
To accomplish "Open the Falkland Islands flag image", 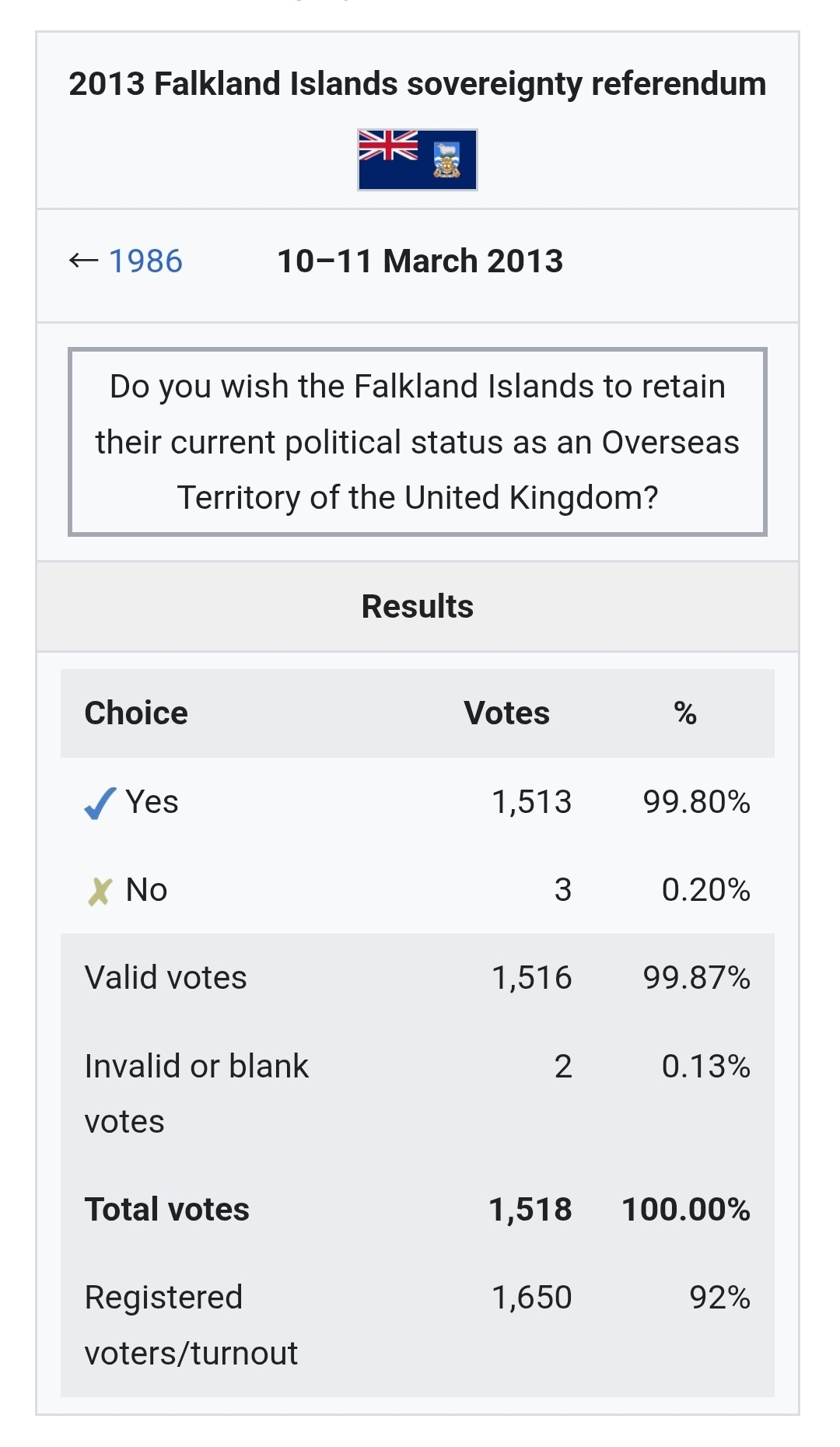I will click(418, 159).
